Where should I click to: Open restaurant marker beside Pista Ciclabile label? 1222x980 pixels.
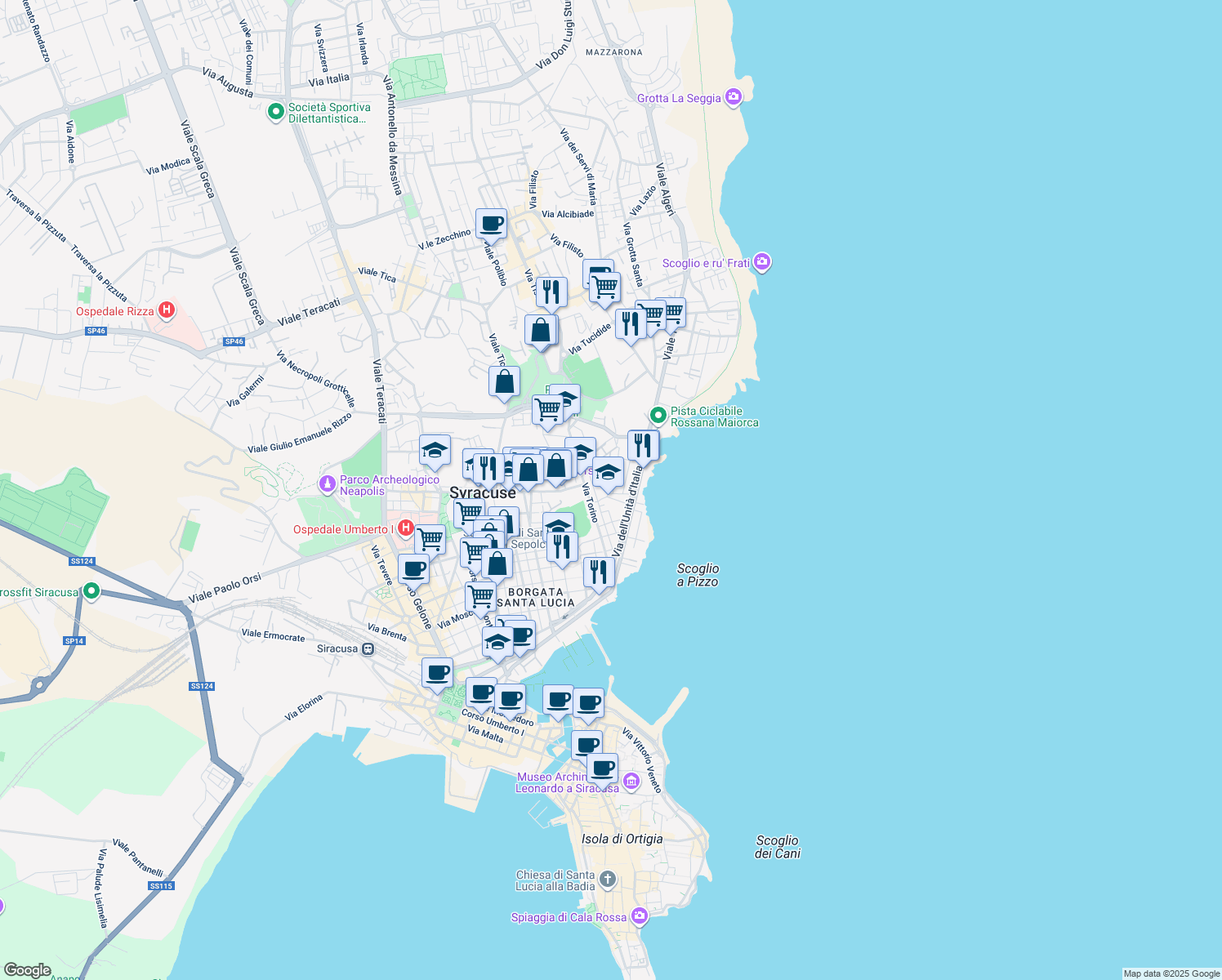coord(643,446)
